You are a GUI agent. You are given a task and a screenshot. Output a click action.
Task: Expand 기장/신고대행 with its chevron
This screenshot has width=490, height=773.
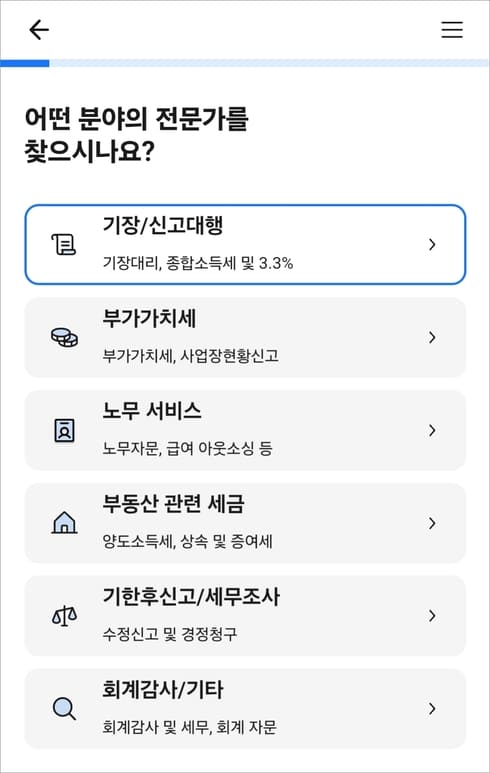[x=432, y=244]
